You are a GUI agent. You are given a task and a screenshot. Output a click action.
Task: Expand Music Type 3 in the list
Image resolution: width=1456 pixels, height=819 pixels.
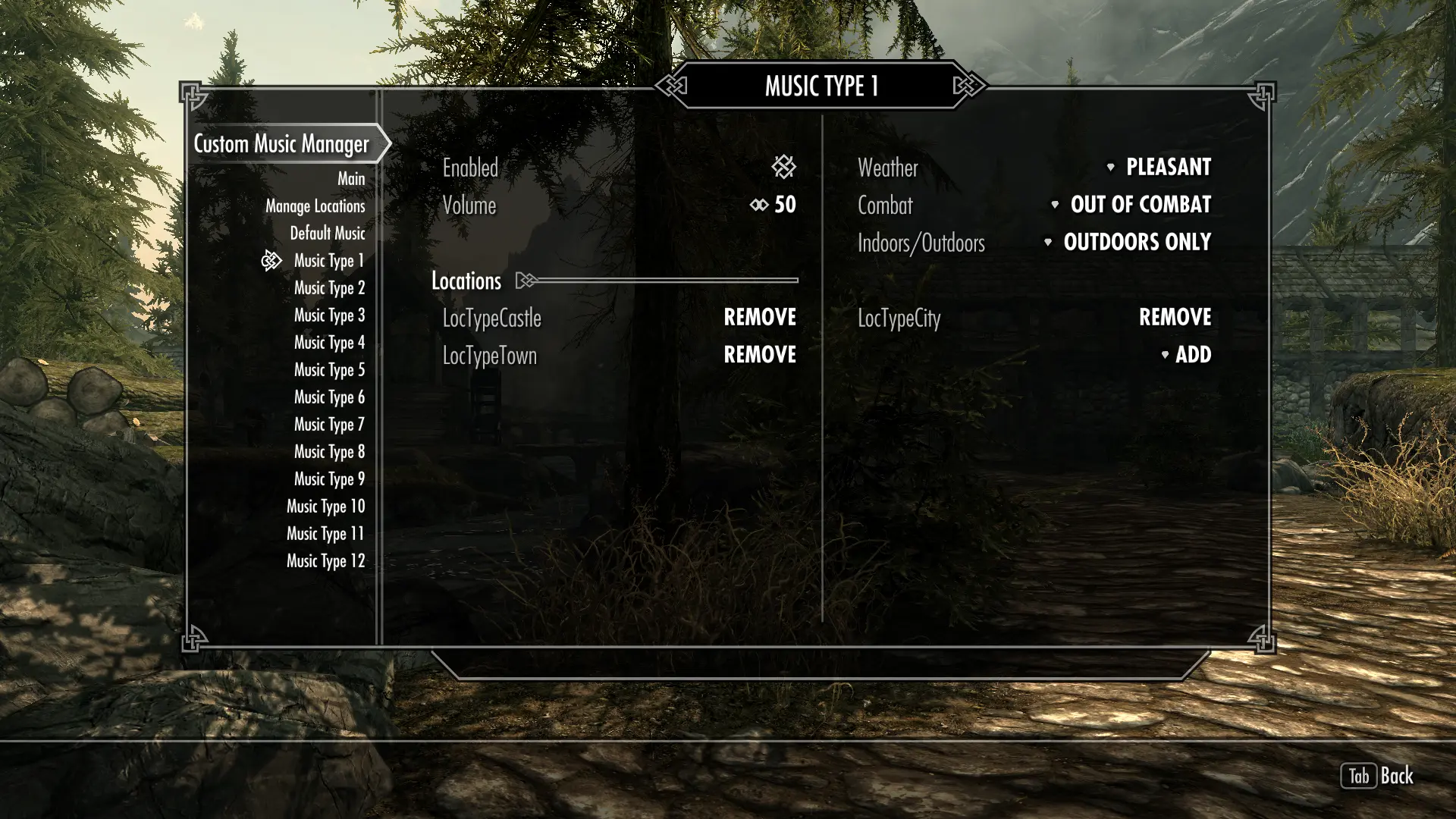point(329,315)
